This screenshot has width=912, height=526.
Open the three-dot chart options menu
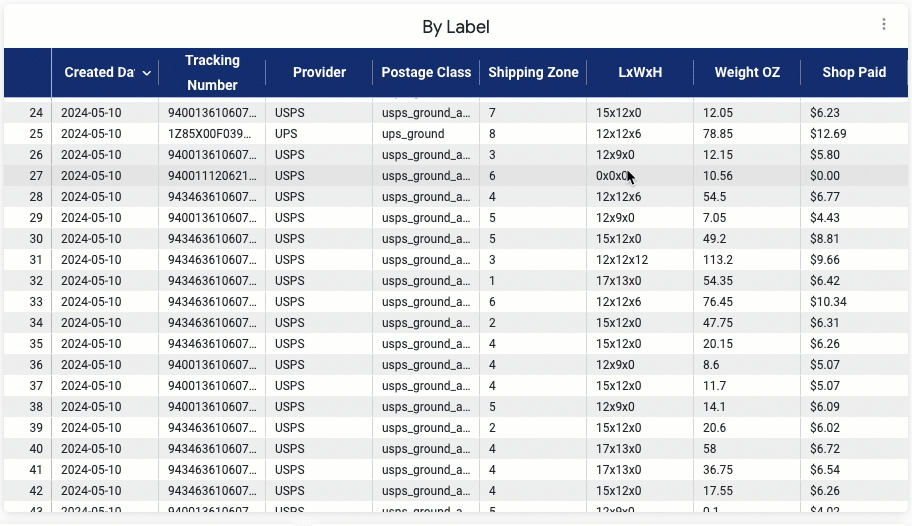tap(884, 25)
